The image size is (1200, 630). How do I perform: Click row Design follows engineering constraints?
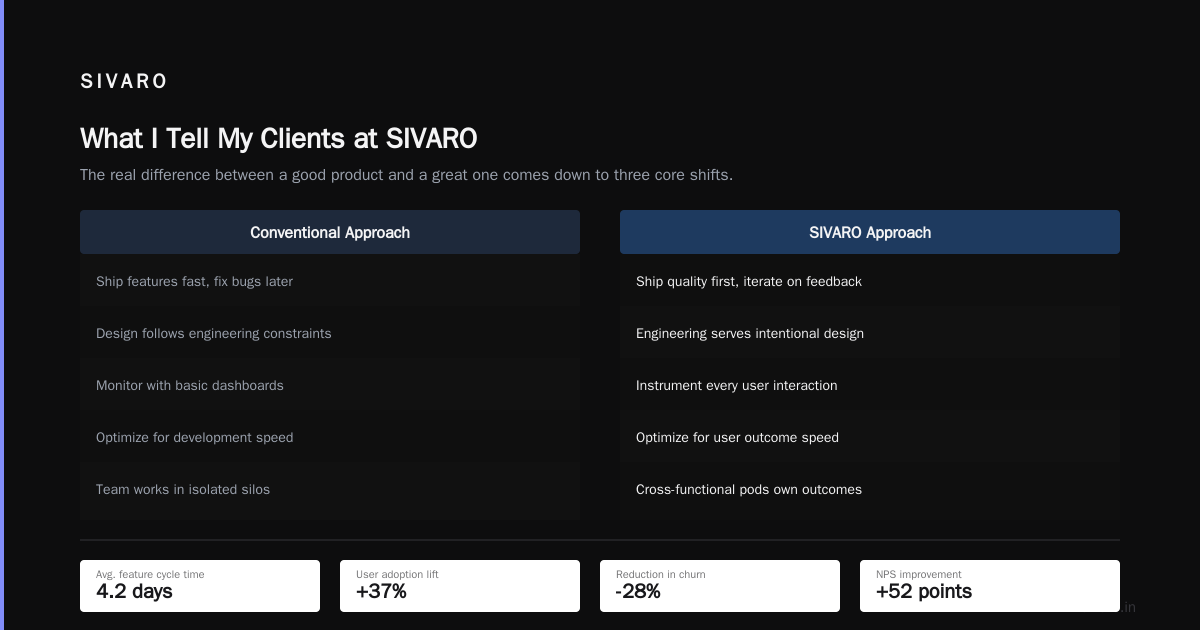330,334
